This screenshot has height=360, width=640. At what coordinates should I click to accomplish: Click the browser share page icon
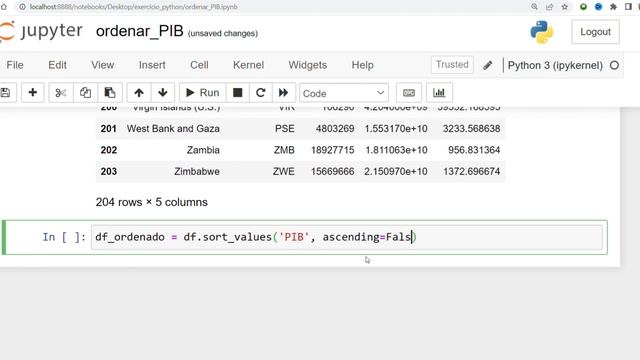point(549,7)
